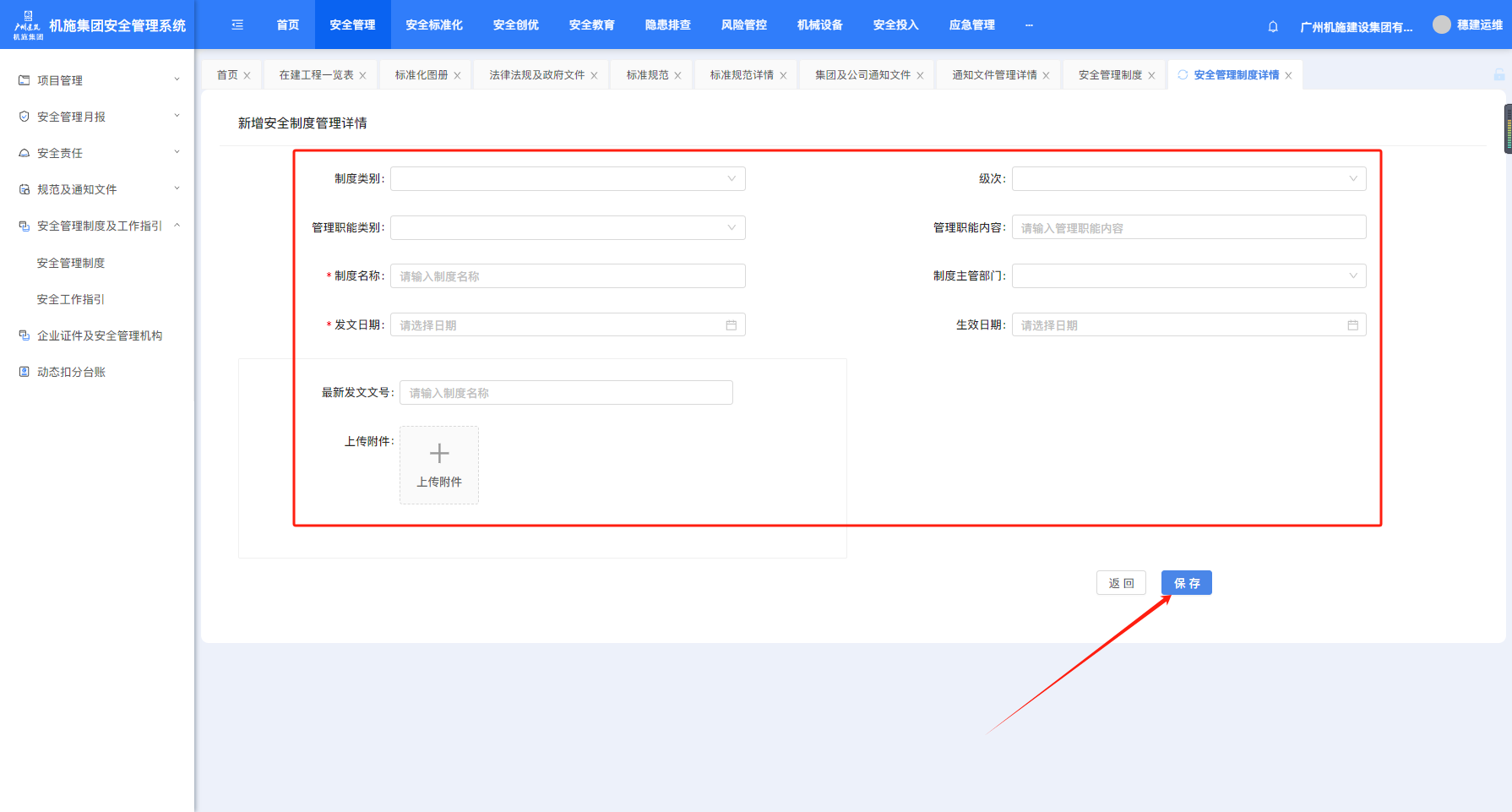The height and width of the screenshot is (812, 1512).
Task: Expand 项目管理 in the sidebar
Action: click(x=99, y=80)
